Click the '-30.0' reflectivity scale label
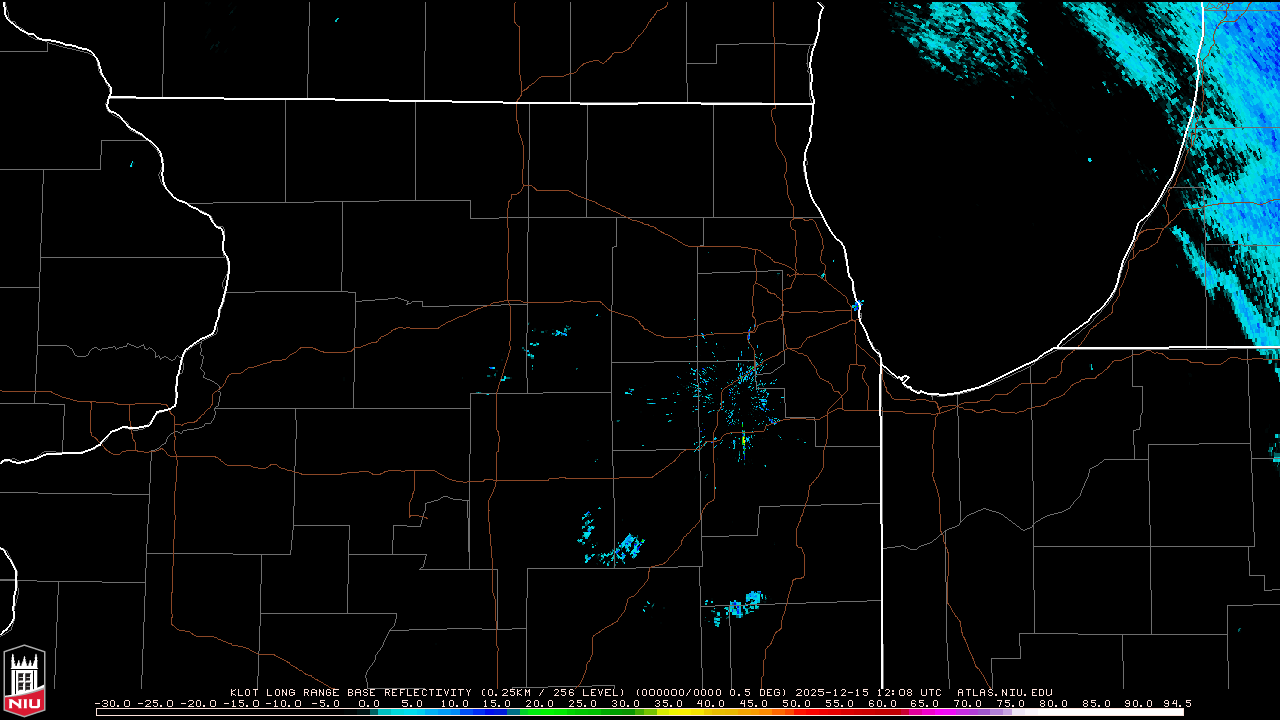Image resolution: width=1280 pixels, height=720 pixels. point(113,704)
